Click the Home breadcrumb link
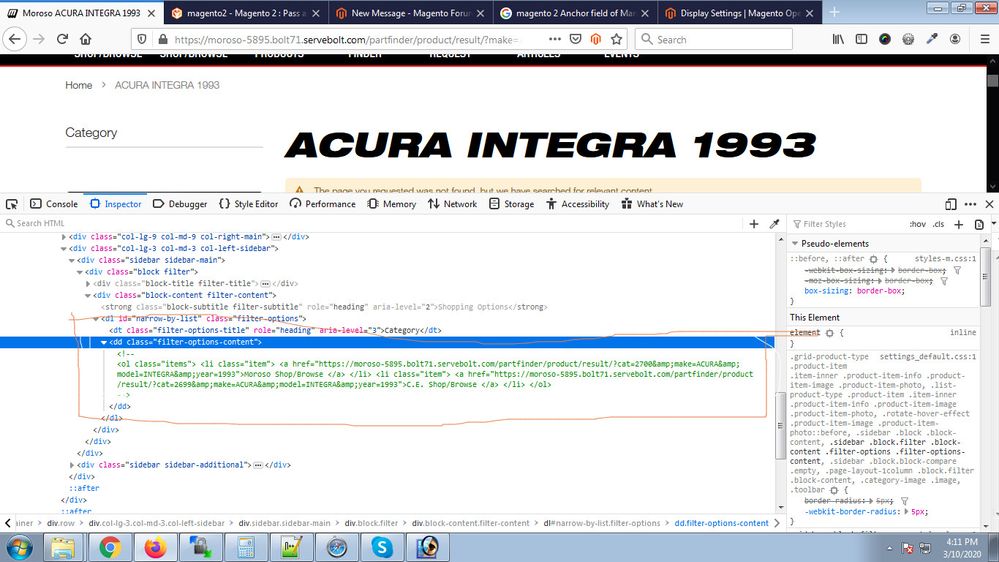The image size is (999, 562). click(x=78, y=85)
